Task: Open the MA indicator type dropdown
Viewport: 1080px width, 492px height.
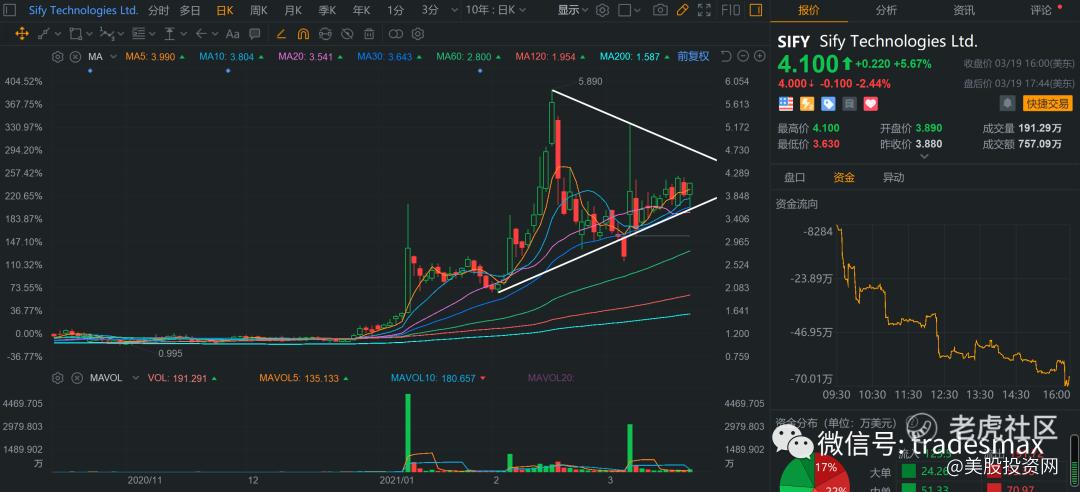Action: (x=112, y=57)
